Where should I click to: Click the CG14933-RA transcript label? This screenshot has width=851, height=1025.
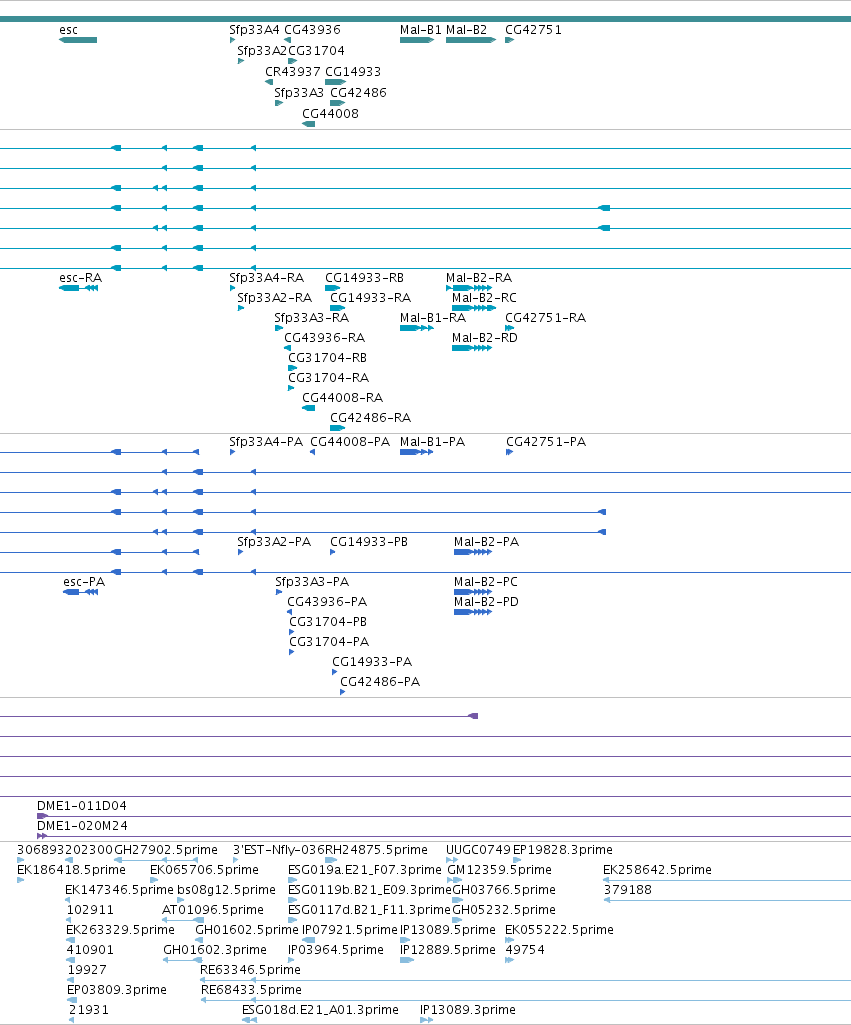(x=371, y=298)
